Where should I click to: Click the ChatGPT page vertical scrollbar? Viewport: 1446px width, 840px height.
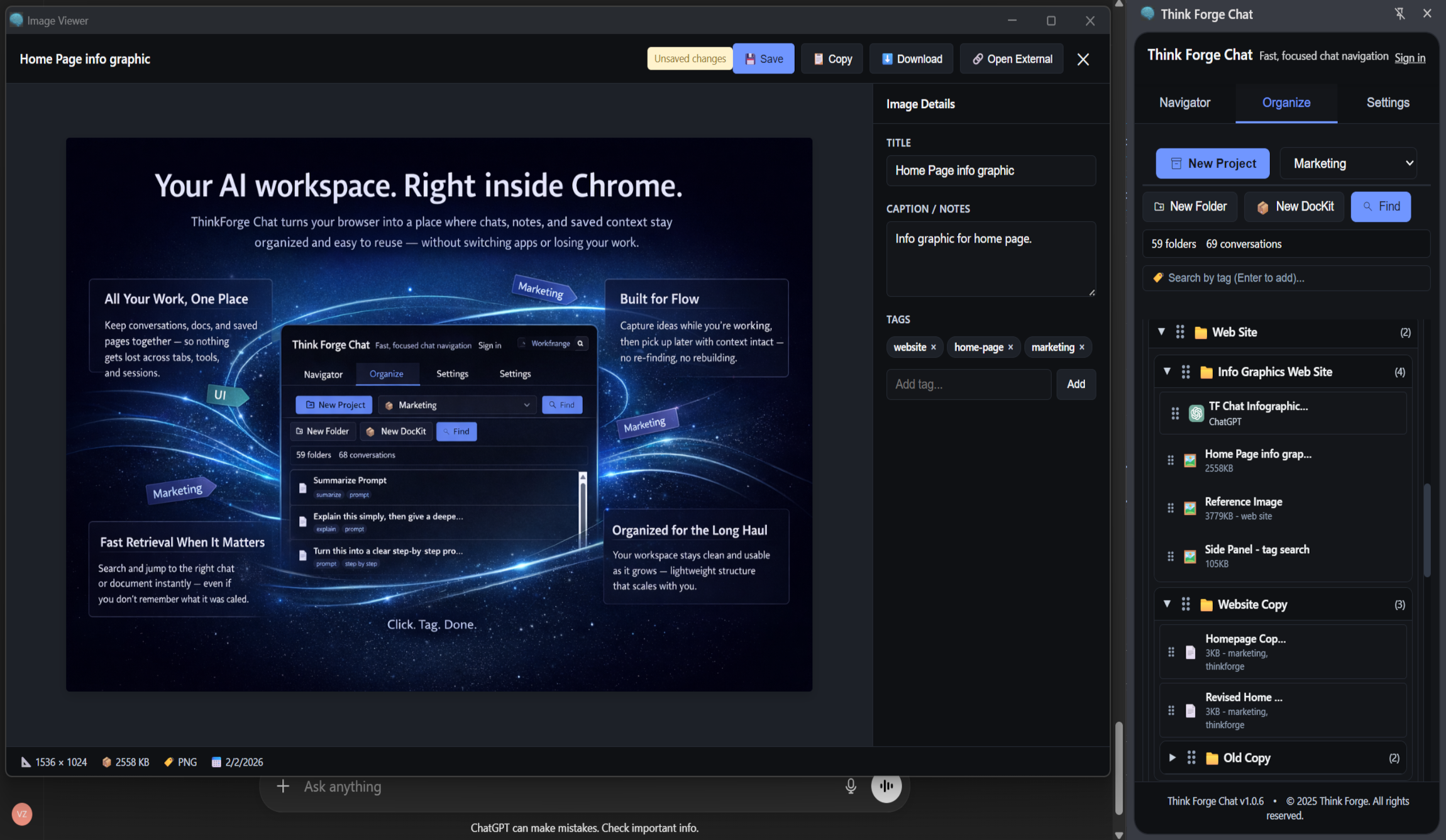pos(1118,768)
